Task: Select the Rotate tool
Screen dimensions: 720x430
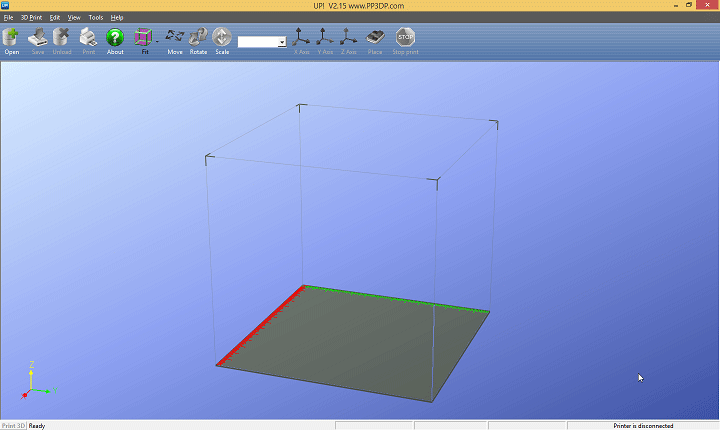Action: tap(198, 40)
